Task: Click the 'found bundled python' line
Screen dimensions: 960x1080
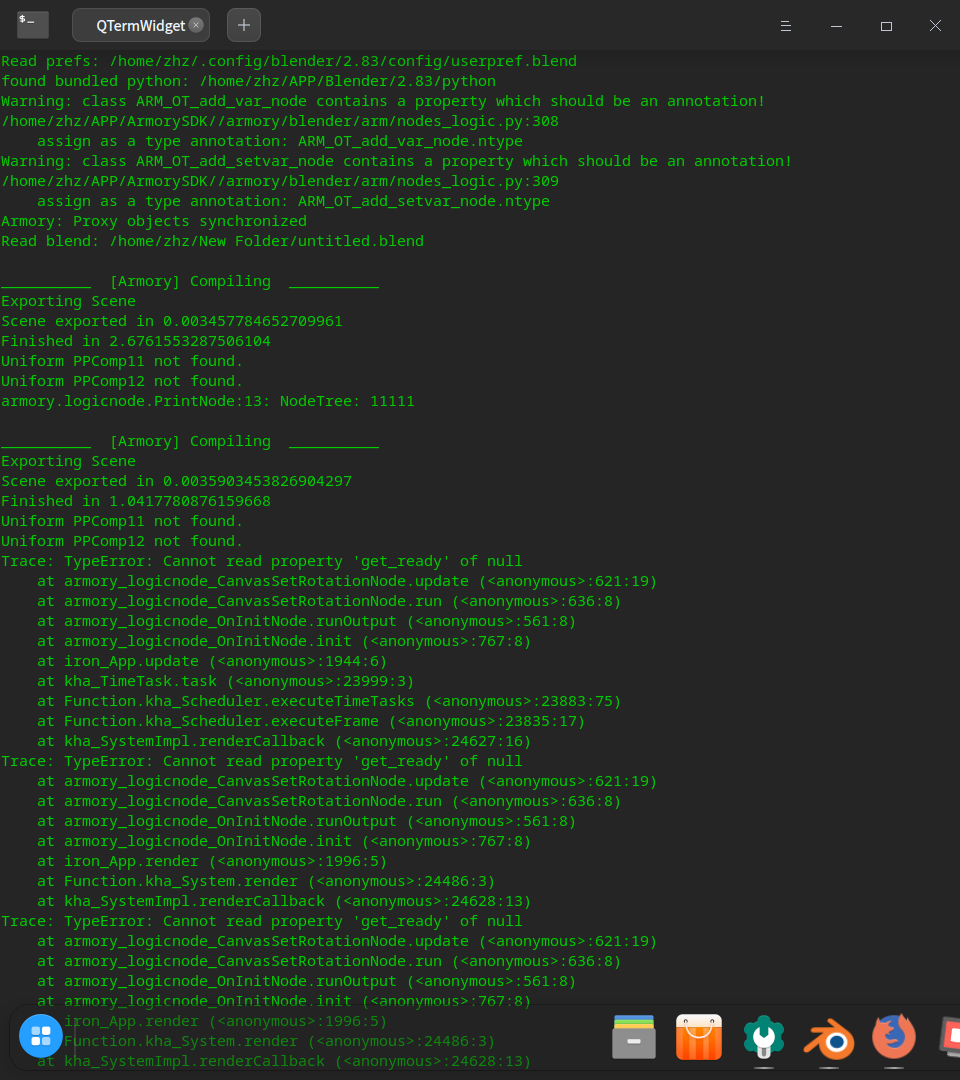Action: pyautogui.click(x=249, y=81)
